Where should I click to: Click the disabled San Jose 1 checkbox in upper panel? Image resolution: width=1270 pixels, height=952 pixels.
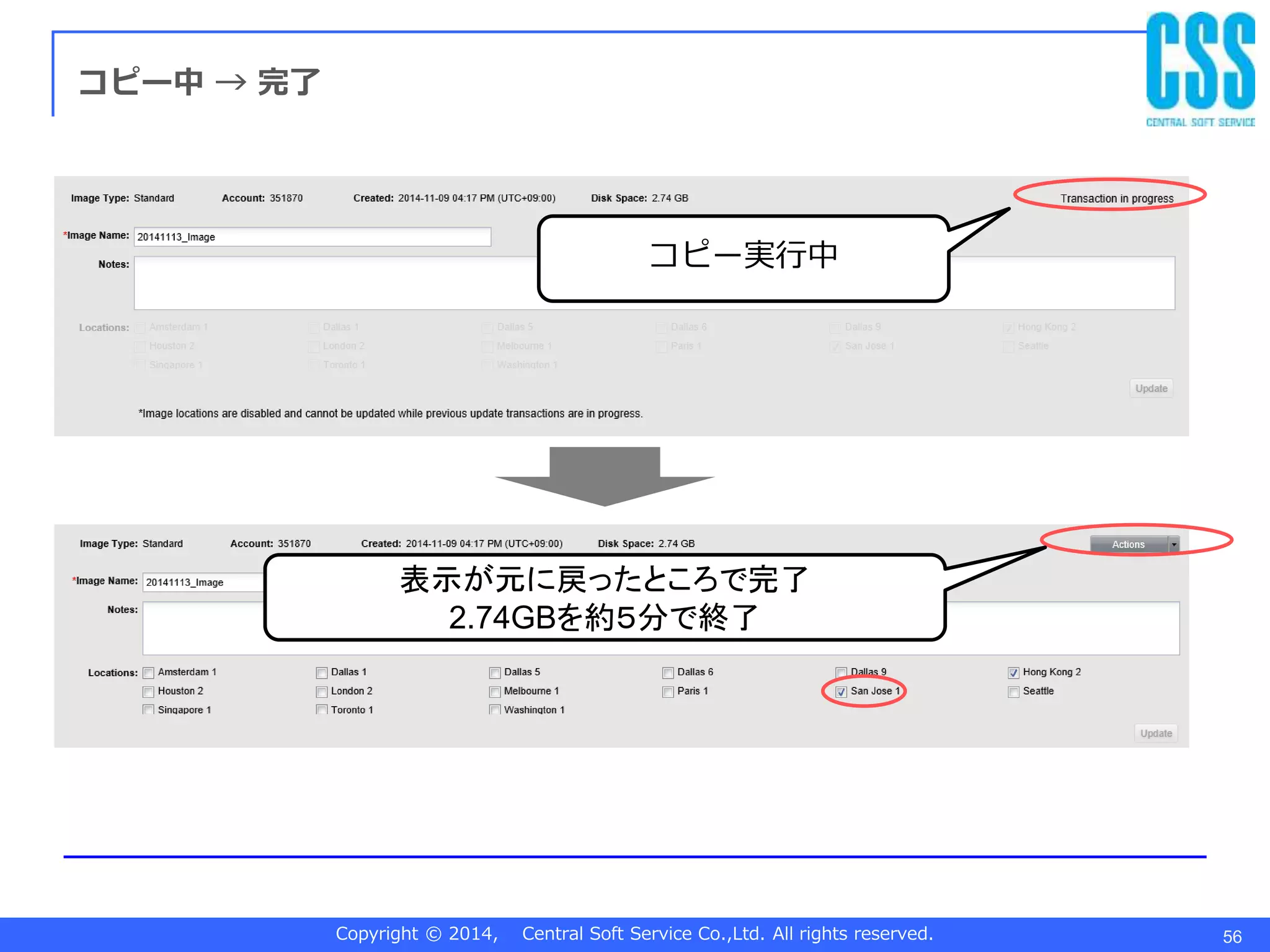coord(835,347)
